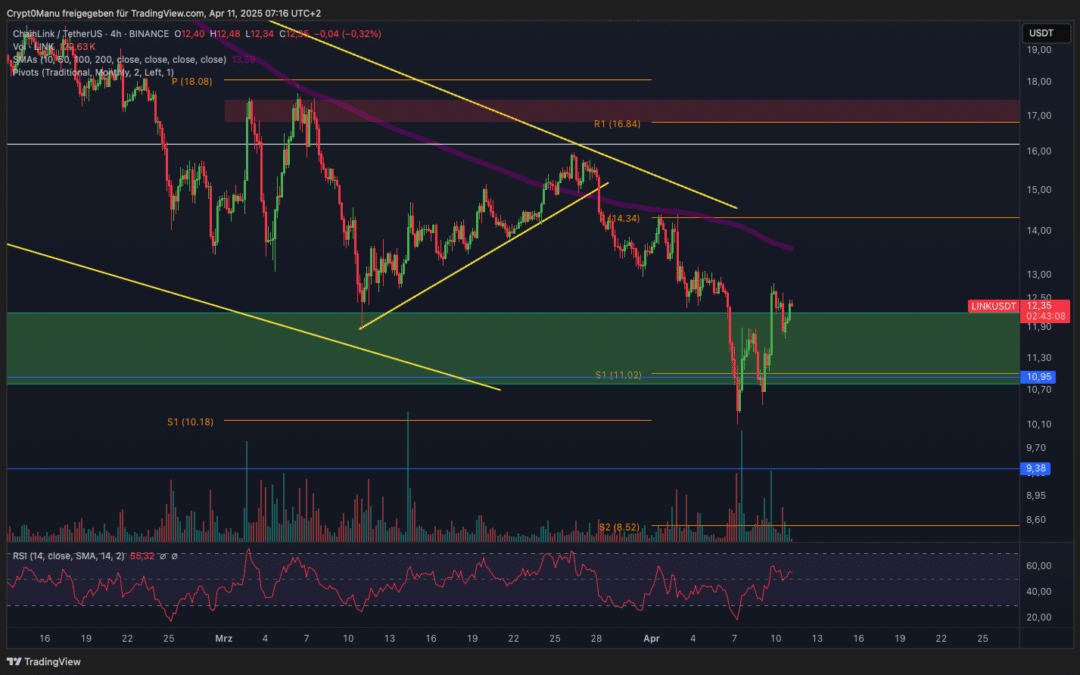Click the 10,10 price axis label

point(1039,424)
